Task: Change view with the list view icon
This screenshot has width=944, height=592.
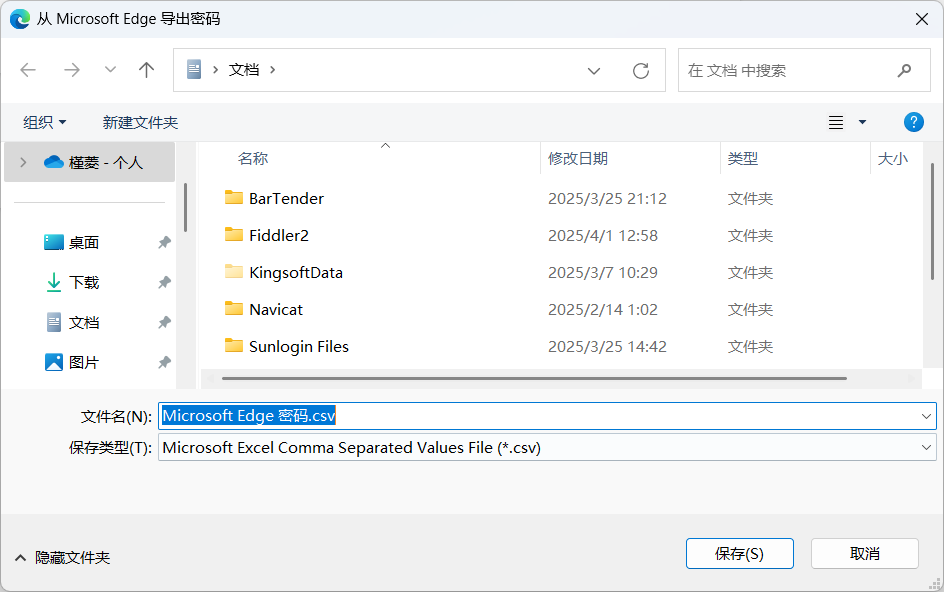Action: pyautogui.click(x=836, y=123)
